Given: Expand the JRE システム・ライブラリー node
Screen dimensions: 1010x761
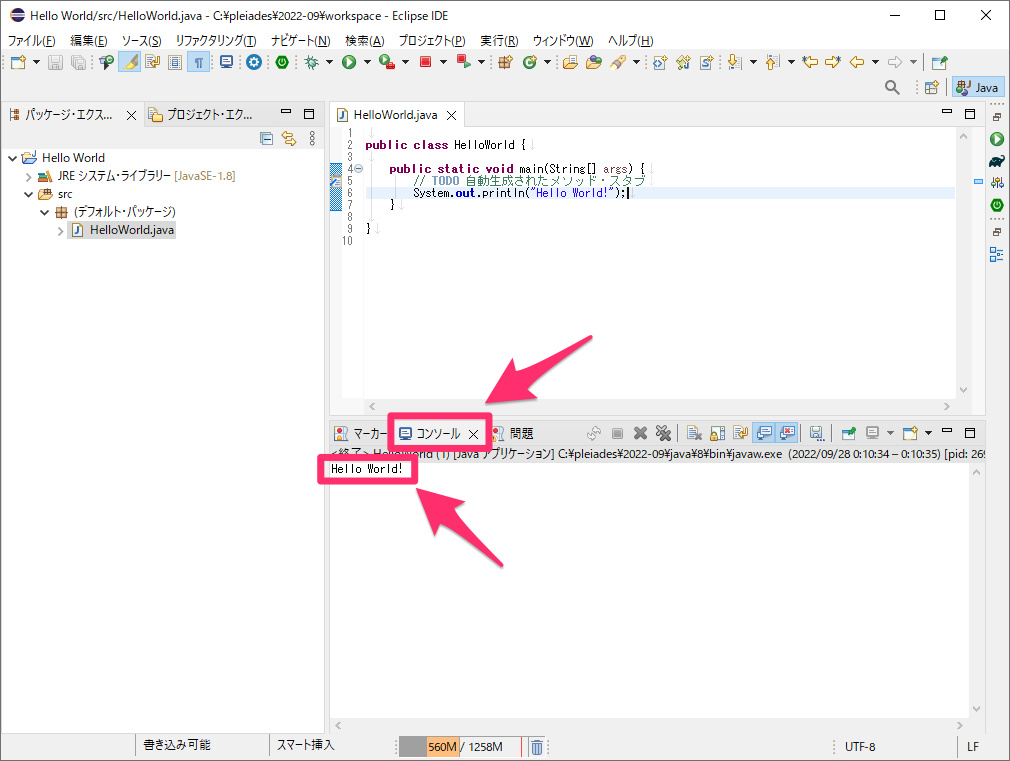Looking at the screenshot, I should 28,176.
